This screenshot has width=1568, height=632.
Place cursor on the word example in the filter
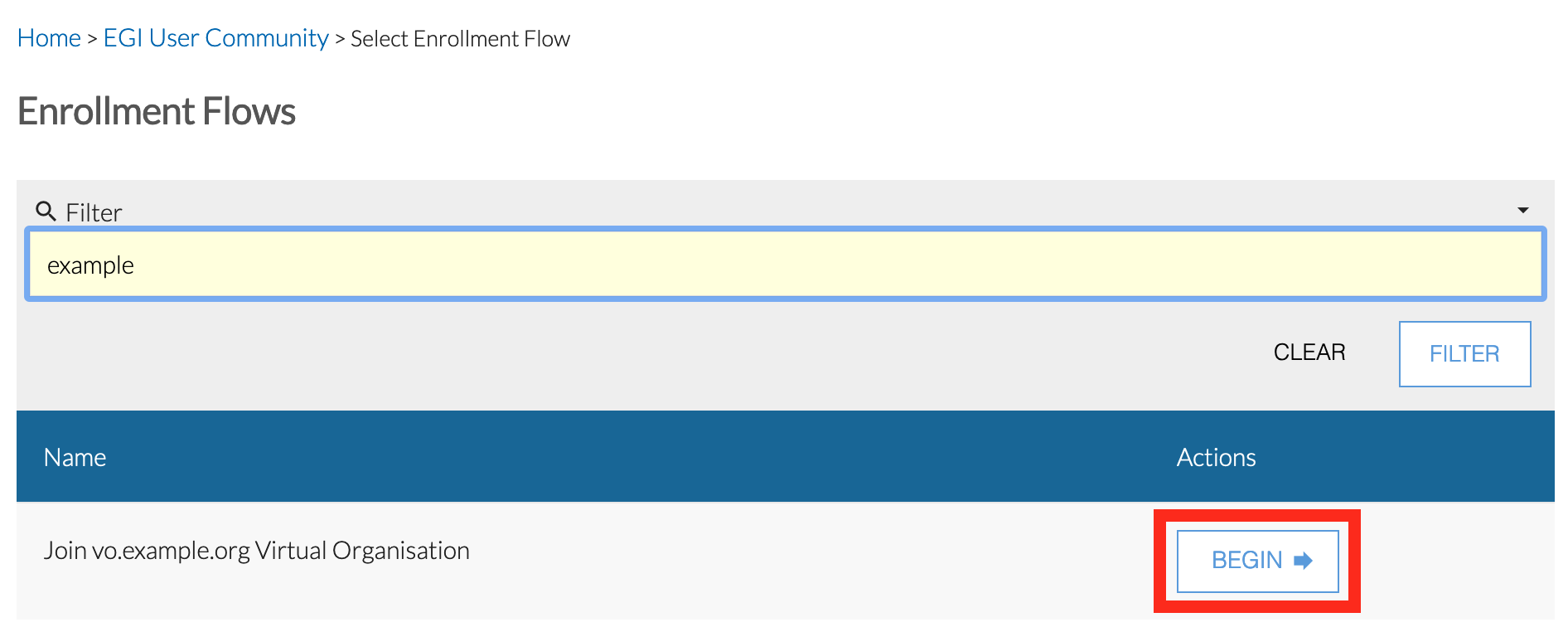click(x=90, y=265)
